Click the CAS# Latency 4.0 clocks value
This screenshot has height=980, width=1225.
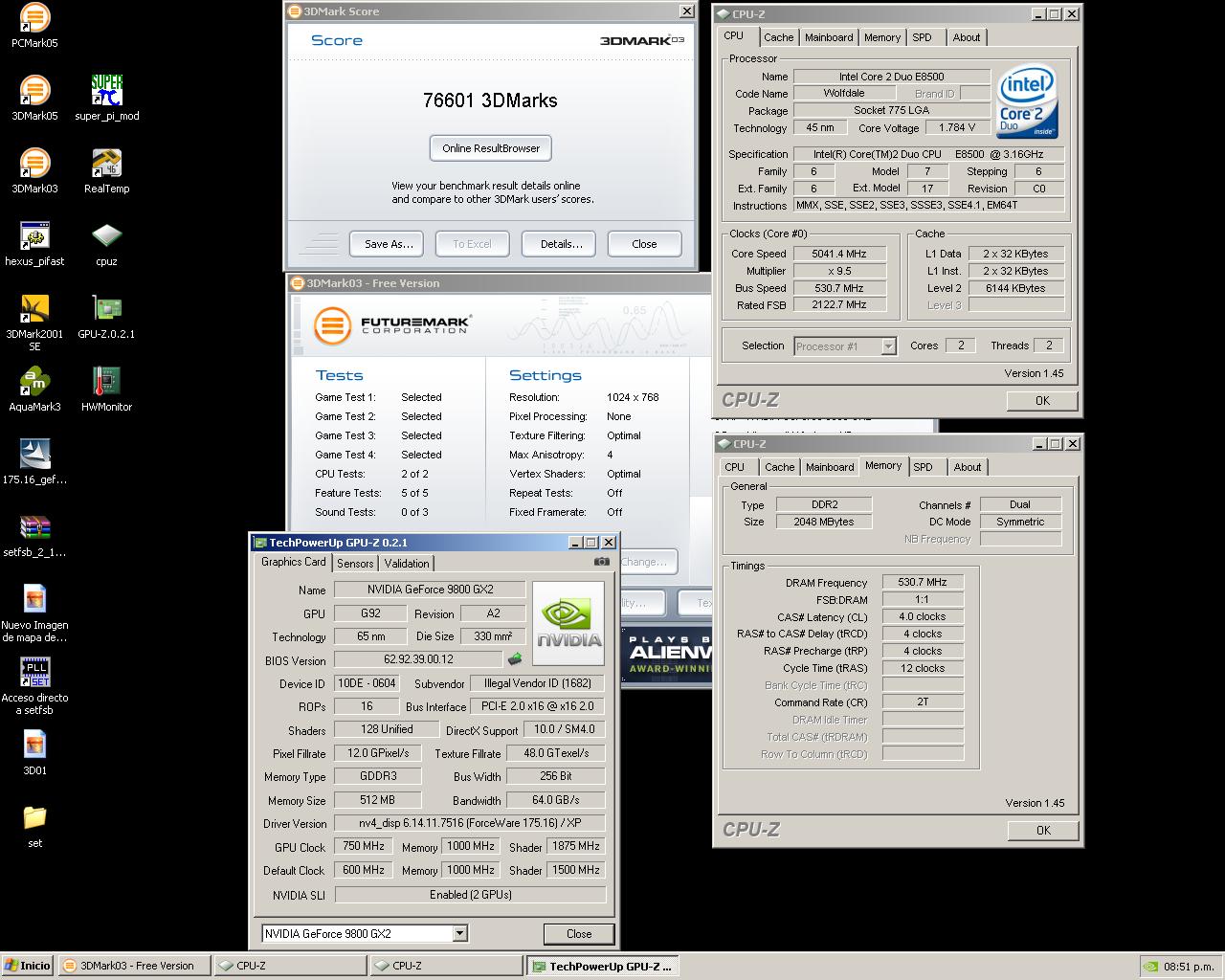click(x=922, y=616)
